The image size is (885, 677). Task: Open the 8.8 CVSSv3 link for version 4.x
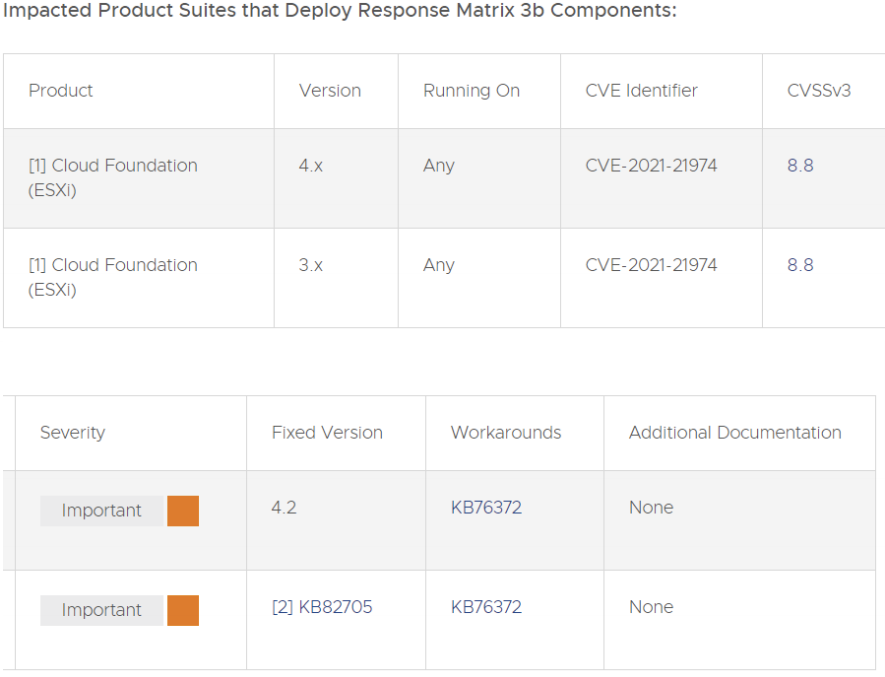[x=800, y=165]
